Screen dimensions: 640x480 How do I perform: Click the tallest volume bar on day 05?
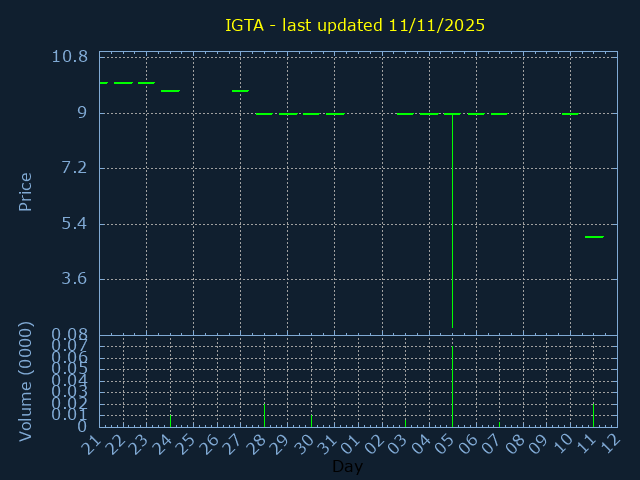(452, 387)
